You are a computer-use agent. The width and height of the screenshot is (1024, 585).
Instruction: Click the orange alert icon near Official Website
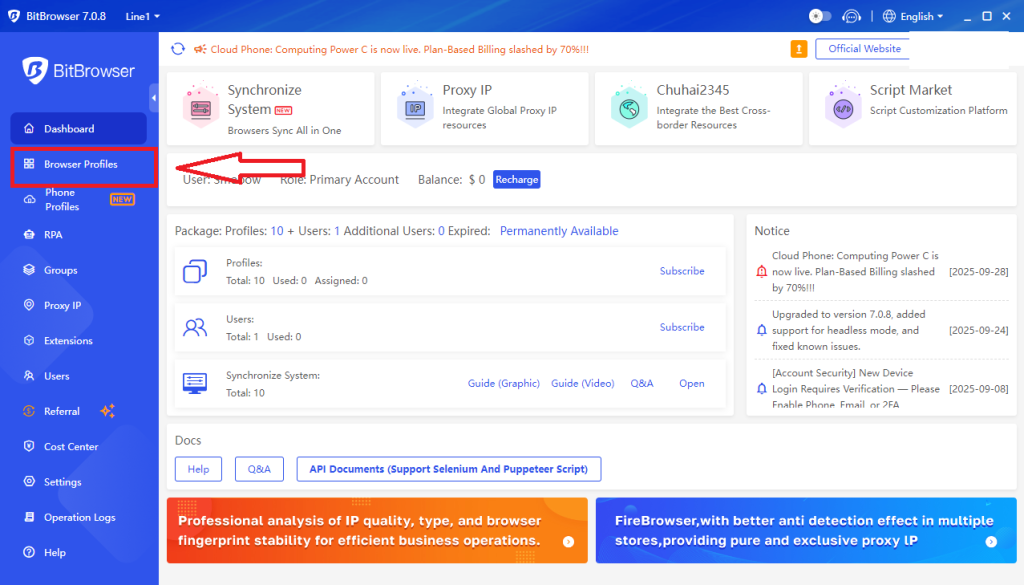coord(798,48)
